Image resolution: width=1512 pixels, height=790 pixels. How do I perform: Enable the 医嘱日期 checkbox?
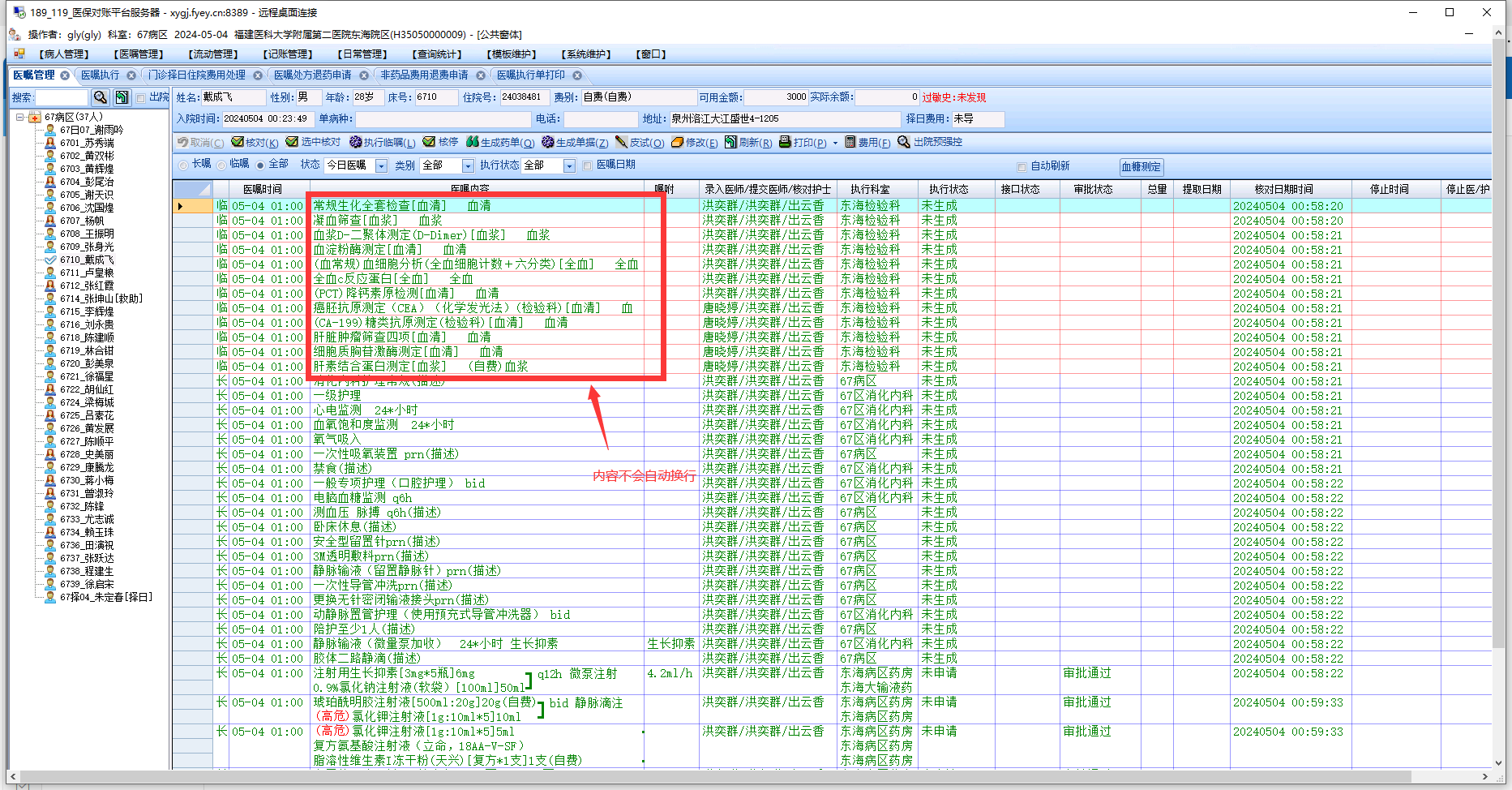point(588,165)
